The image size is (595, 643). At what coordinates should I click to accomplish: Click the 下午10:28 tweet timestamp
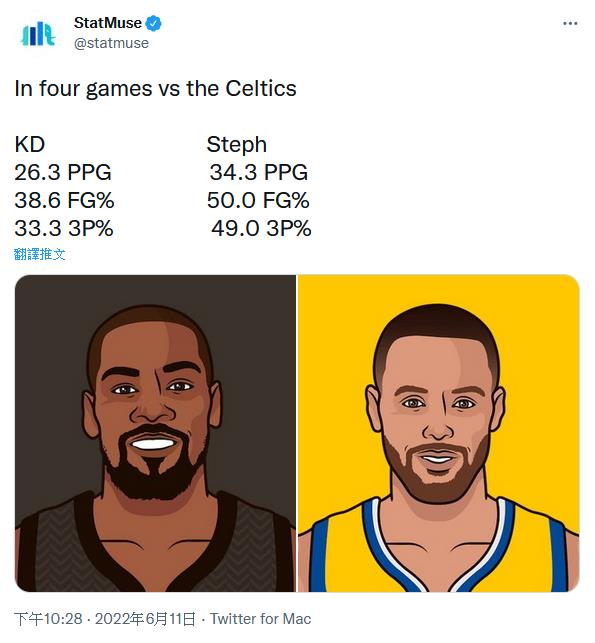tap(48, 619)
